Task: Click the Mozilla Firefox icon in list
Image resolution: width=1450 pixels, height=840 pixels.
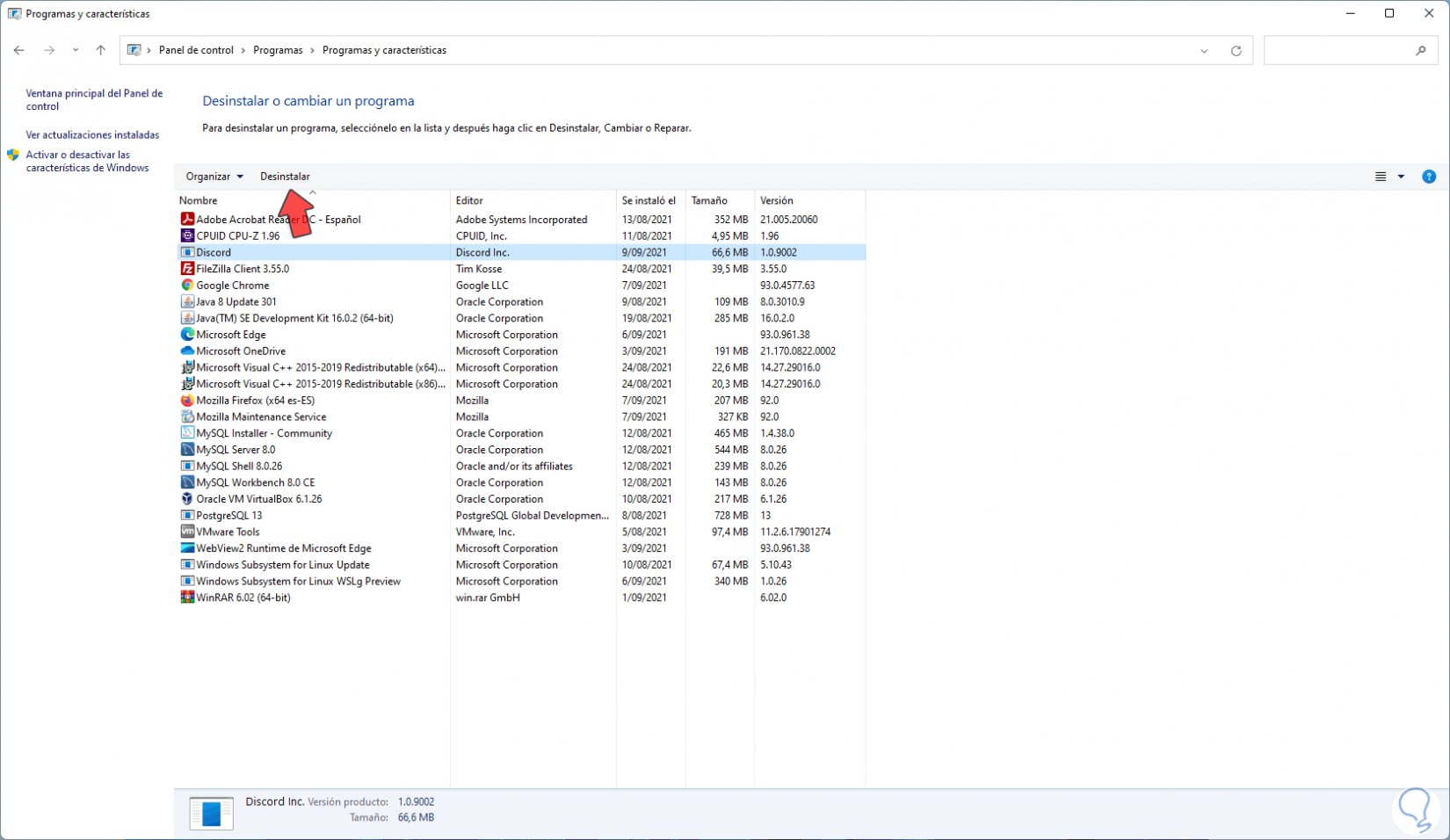Action: 187,401
